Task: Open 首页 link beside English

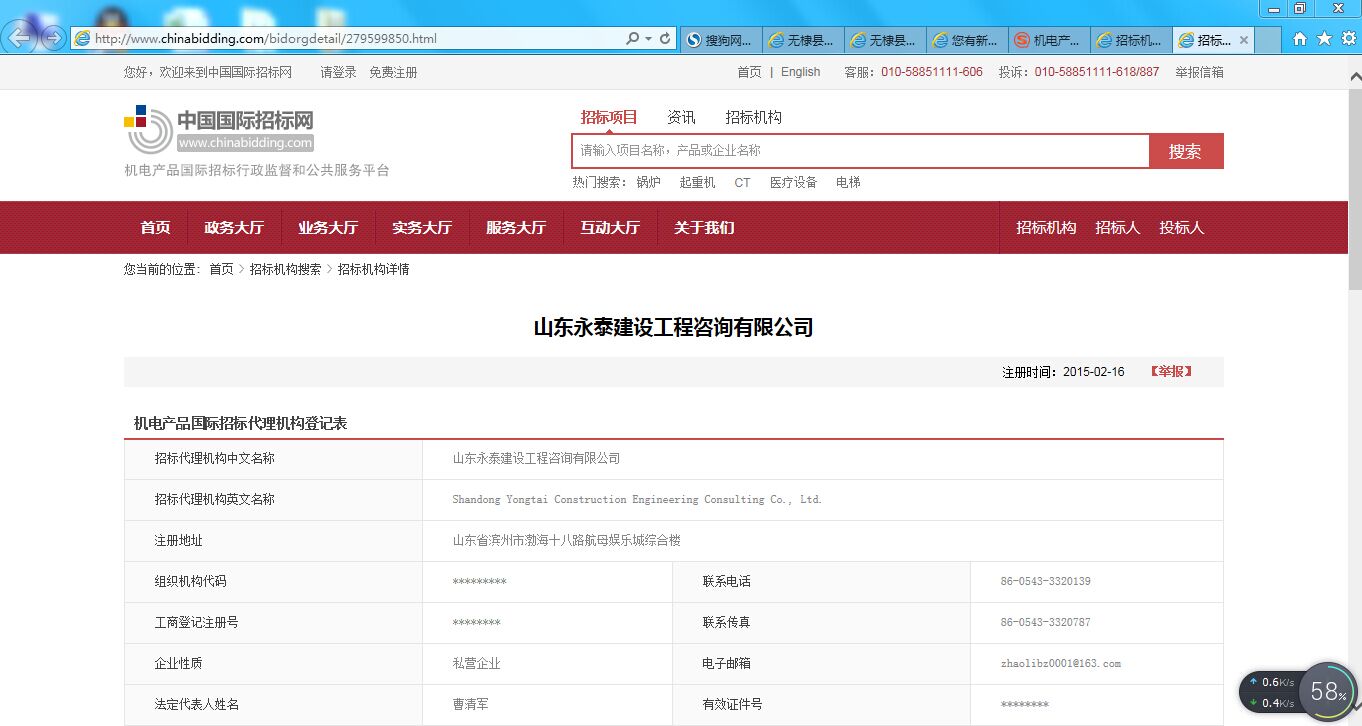Action: (x=749, y=72)
